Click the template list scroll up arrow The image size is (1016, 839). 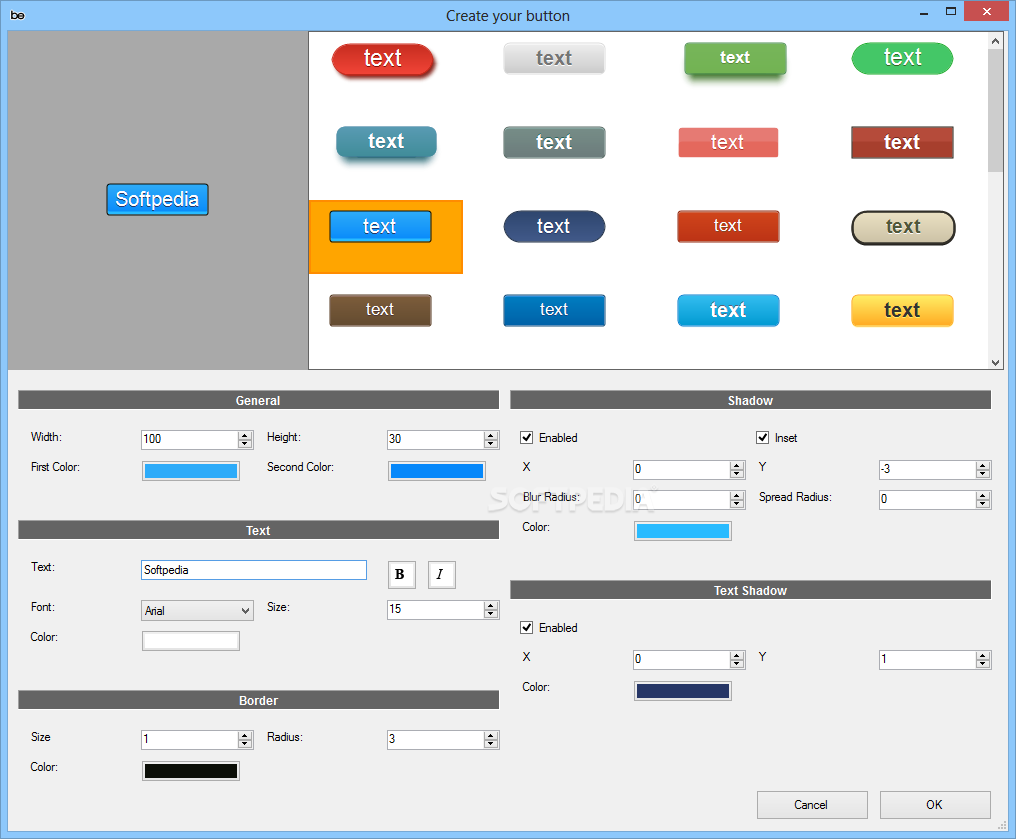[x=996, y=41]
